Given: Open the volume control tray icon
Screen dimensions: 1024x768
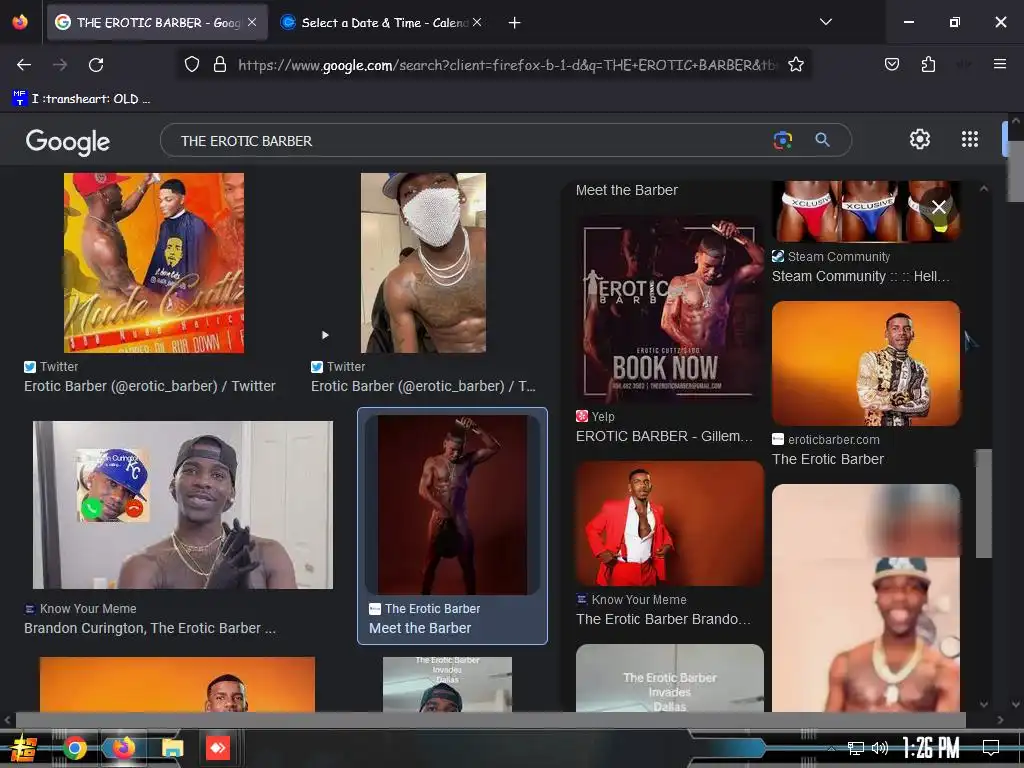Looking at the screenshot, I should coord(880,748).
